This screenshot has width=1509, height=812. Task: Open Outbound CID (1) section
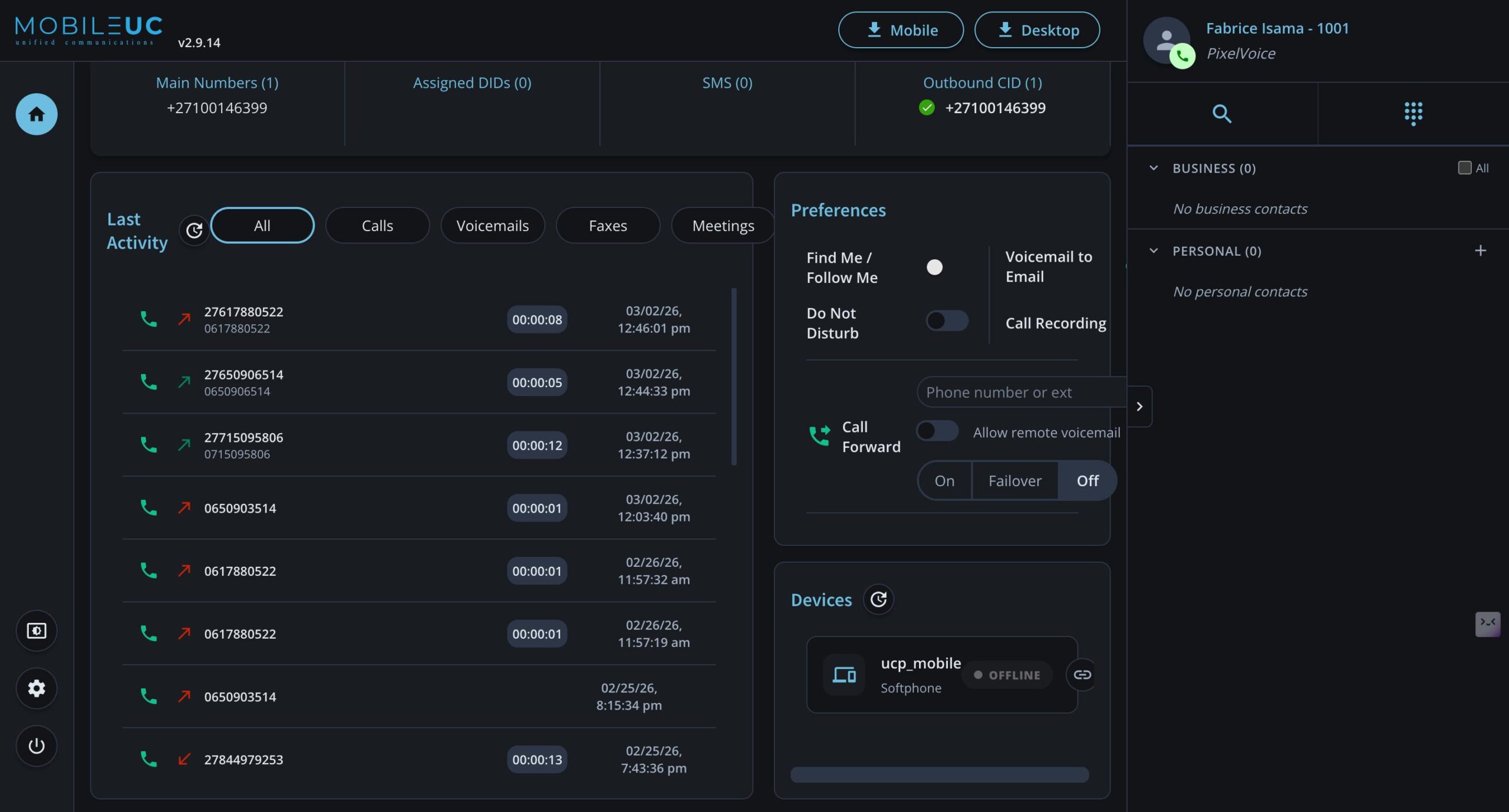point(982,83)
